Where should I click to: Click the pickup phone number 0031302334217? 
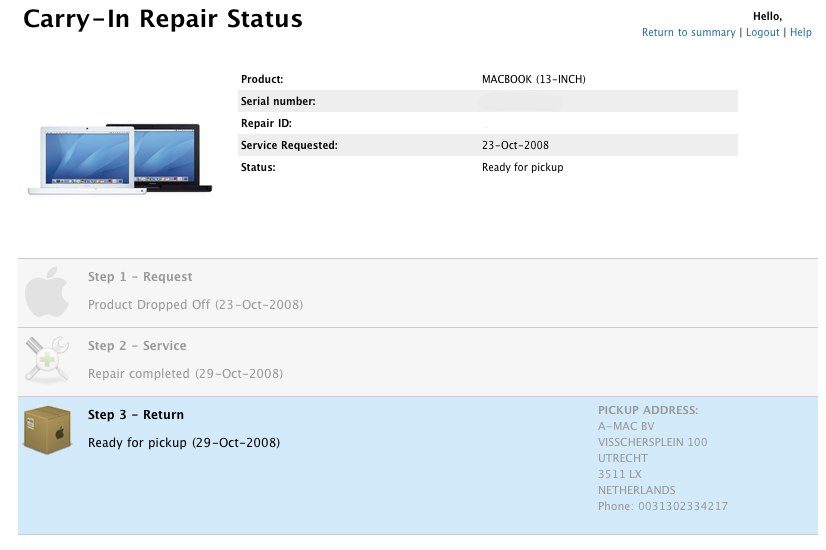[x=663, y=507]
